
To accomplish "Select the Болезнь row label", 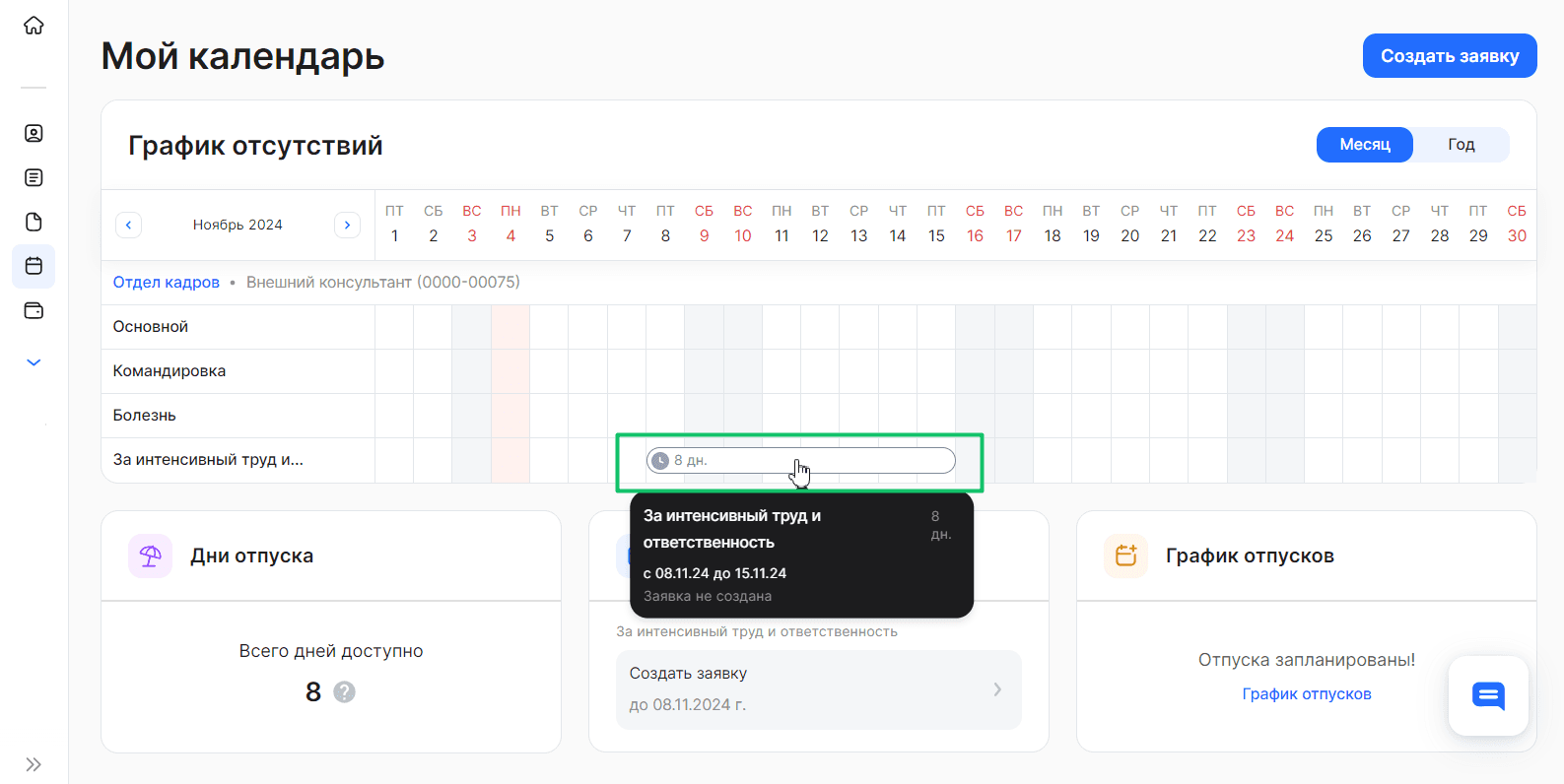I will 145,416.
